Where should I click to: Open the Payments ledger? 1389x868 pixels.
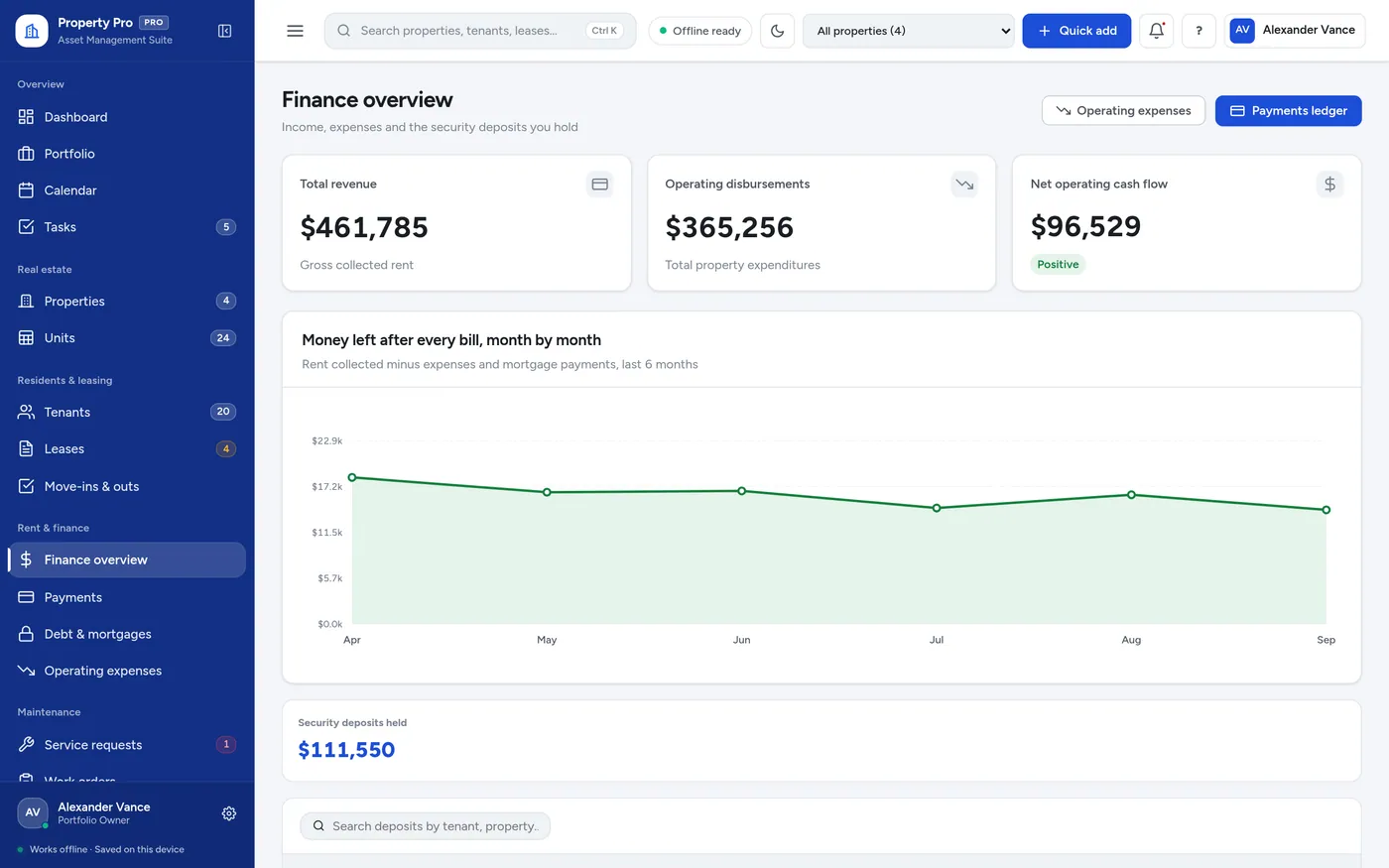click(x=1288, y=111)
